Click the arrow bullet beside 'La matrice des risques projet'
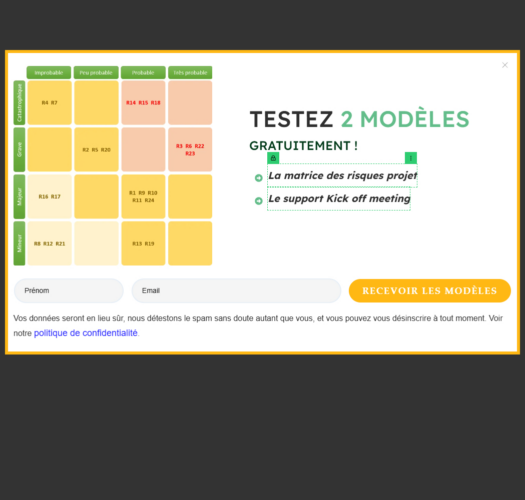Screen dimensions: 525x500 (x=258, y=178)
